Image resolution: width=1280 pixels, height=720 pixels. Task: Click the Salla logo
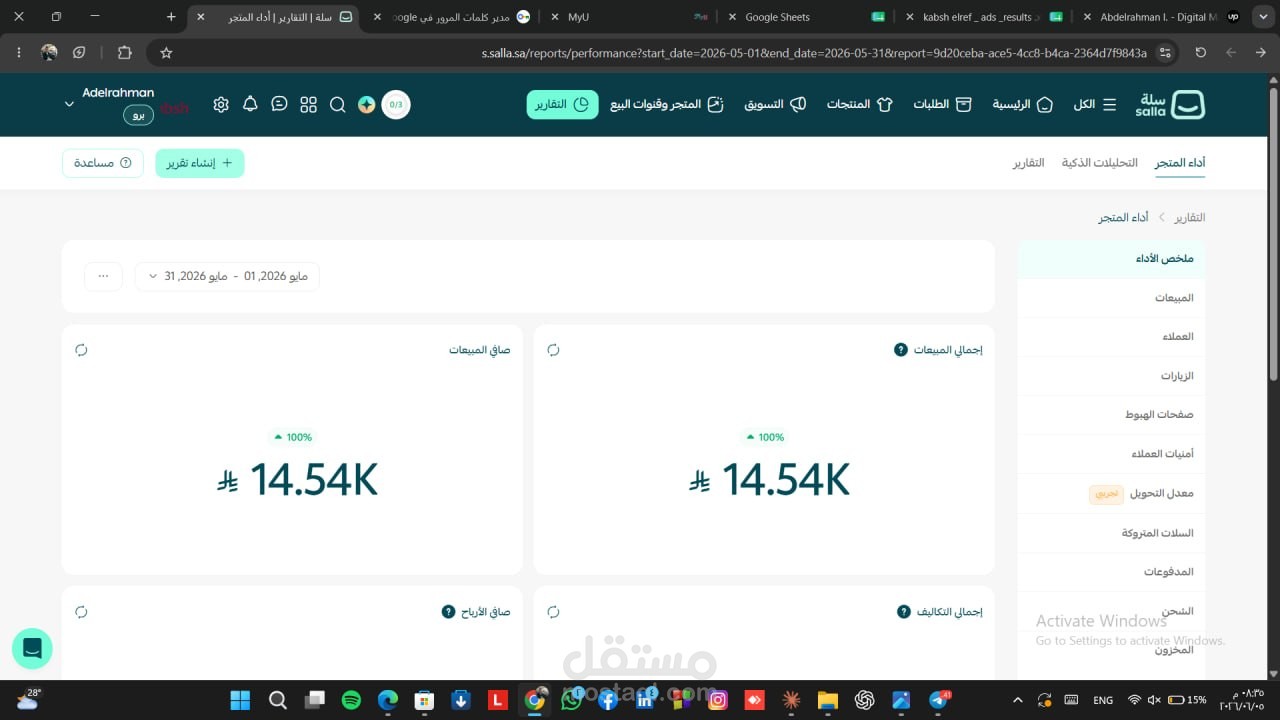coord(1169,104)
